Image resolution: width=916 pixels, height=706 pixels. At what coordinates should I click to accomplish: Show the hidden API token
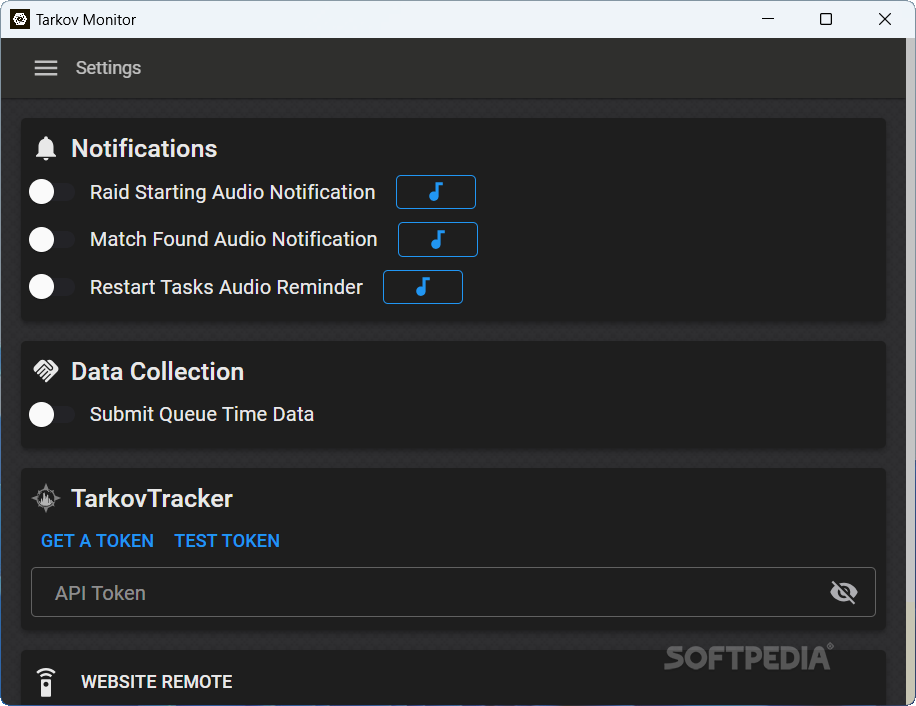pyautogui.click(x=844, y=592)
